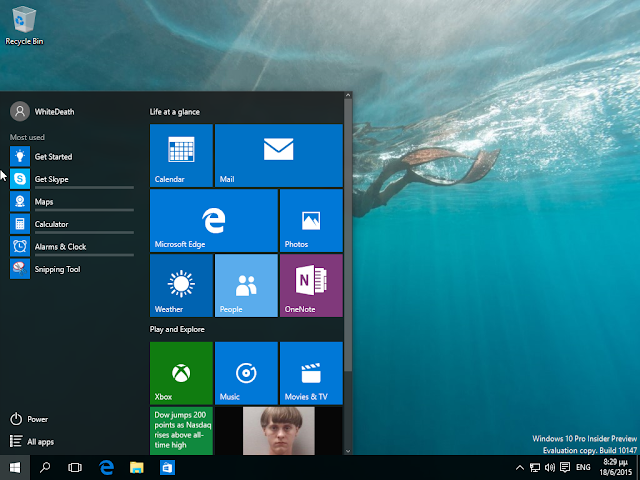Open the Calendar tile
The width and height of the screenshot is (640, 480).
click(181, 156)
